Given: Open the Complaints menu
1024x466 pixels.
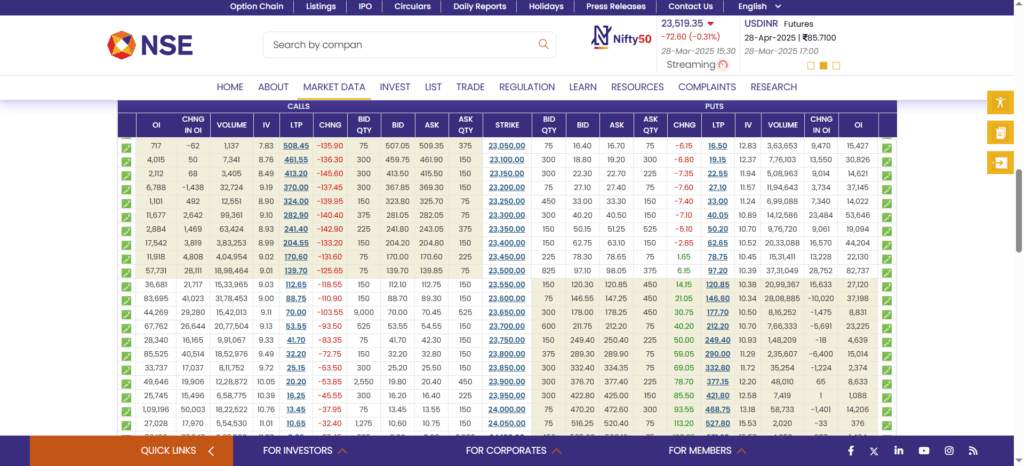Looking at the screenshot, I should coord(707,87).
